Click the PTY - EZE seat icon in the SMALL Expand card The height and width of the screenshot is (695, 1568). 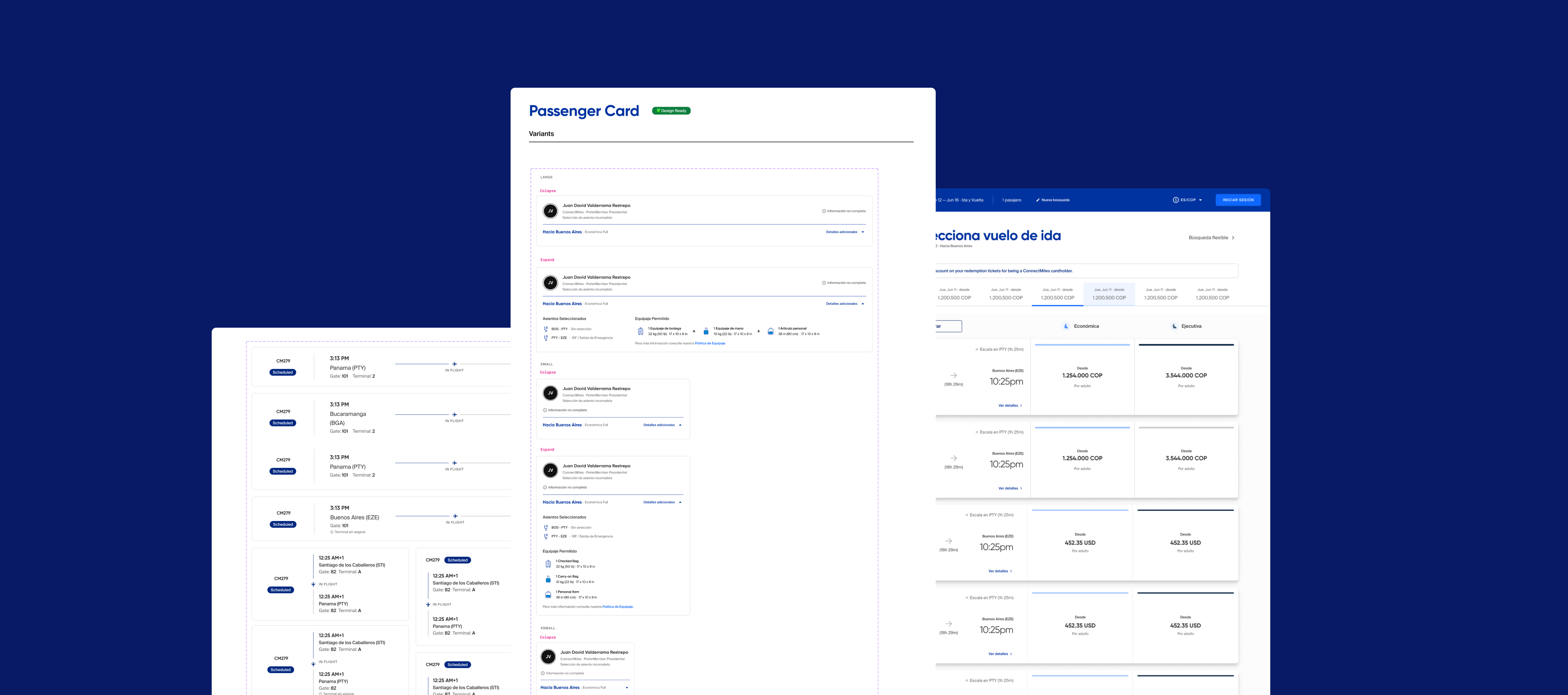point(546,536)
